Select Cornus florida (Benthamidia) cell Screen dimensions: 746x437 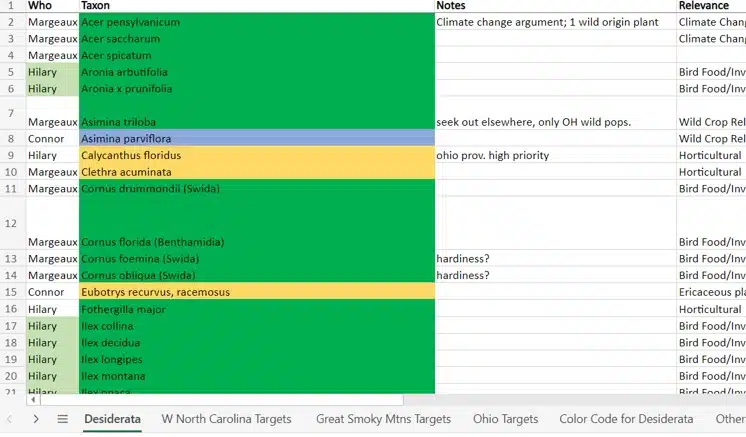click(x=257, y=223)
